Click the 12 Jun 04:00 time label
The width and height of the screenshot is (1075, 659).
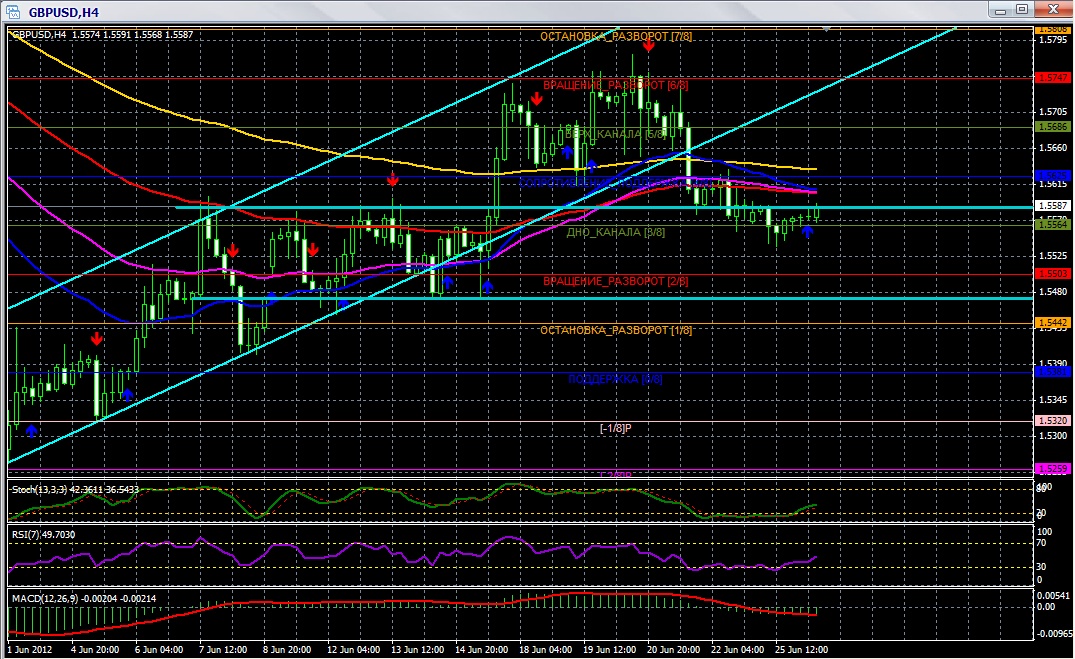point(354,649)
